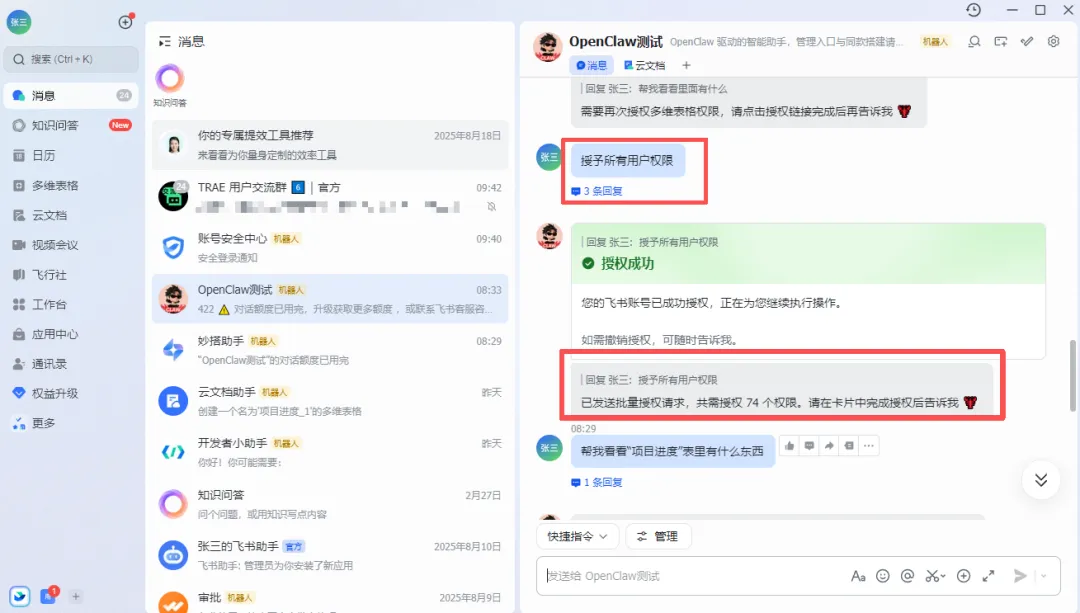The image size is (1080, 613).
Task: Click the notification-badged icon in the bottom-left dock
Action: pos(49,596)
